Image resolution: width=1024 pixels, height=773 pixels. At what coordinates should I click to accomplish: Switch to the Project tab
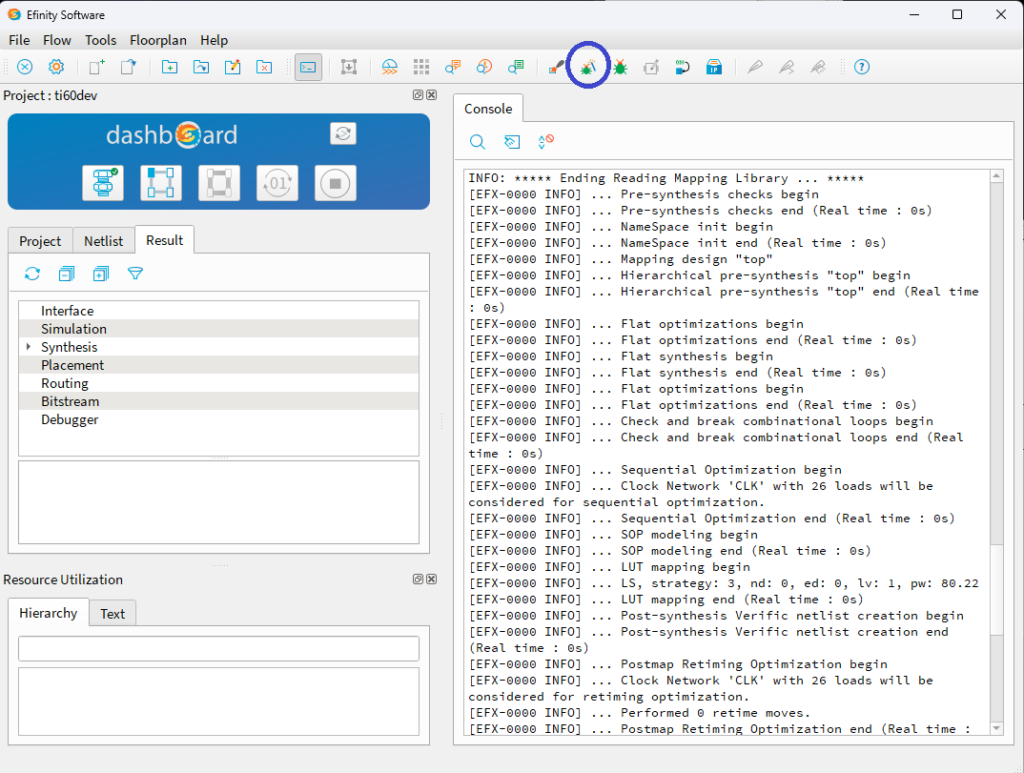click(x=40, y=241)
